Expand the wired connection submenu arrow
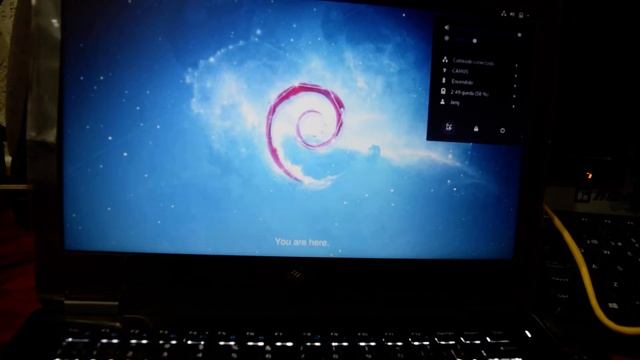The height and width of the screenshot is (360, 640). point(516,66)
